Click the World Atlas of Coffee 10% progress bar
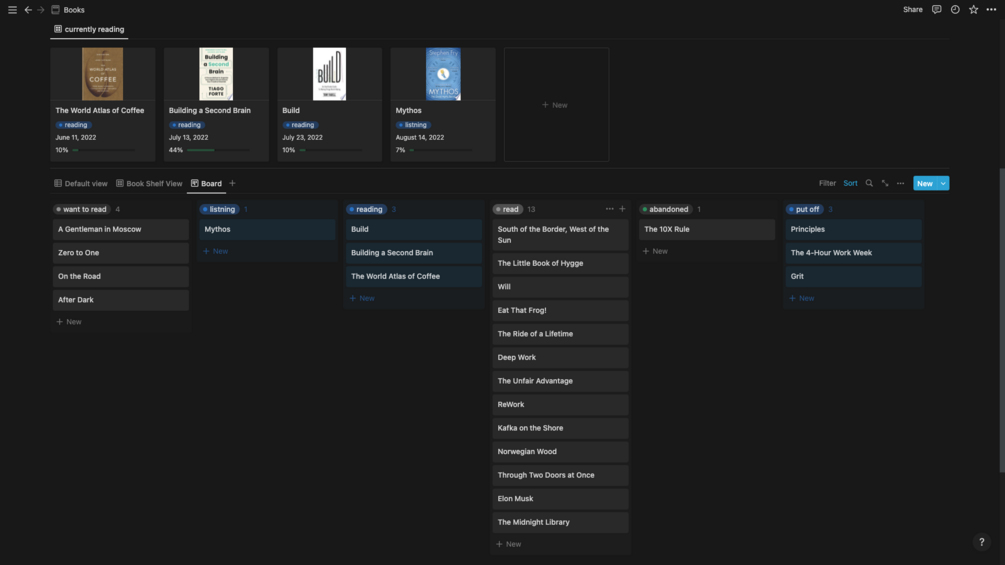 click(x=104, y=150)
